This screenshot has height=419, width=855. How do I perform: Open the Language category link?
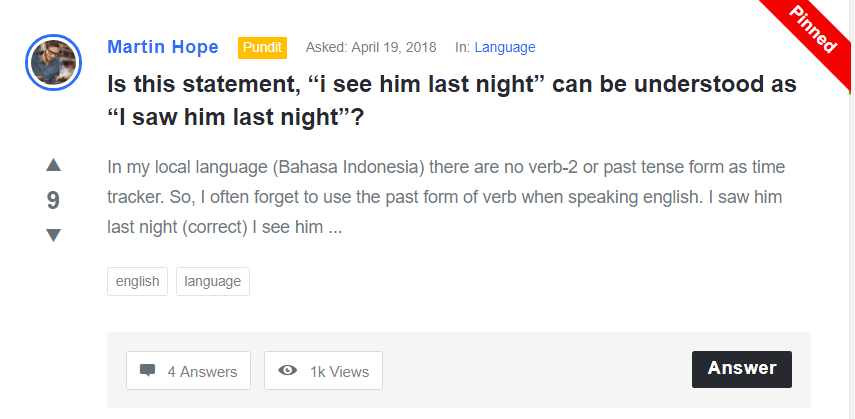pos(505,47)
